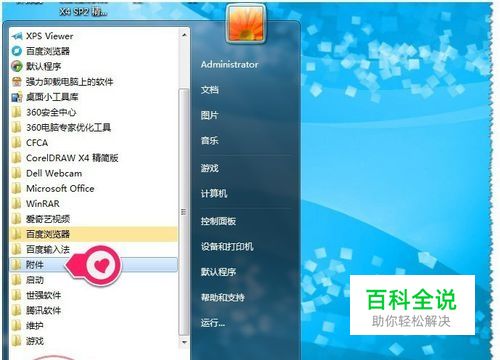Screen dimensions: 500x360
Task: Expand the CFCA folder entry
Action: [x=37, y=143]
